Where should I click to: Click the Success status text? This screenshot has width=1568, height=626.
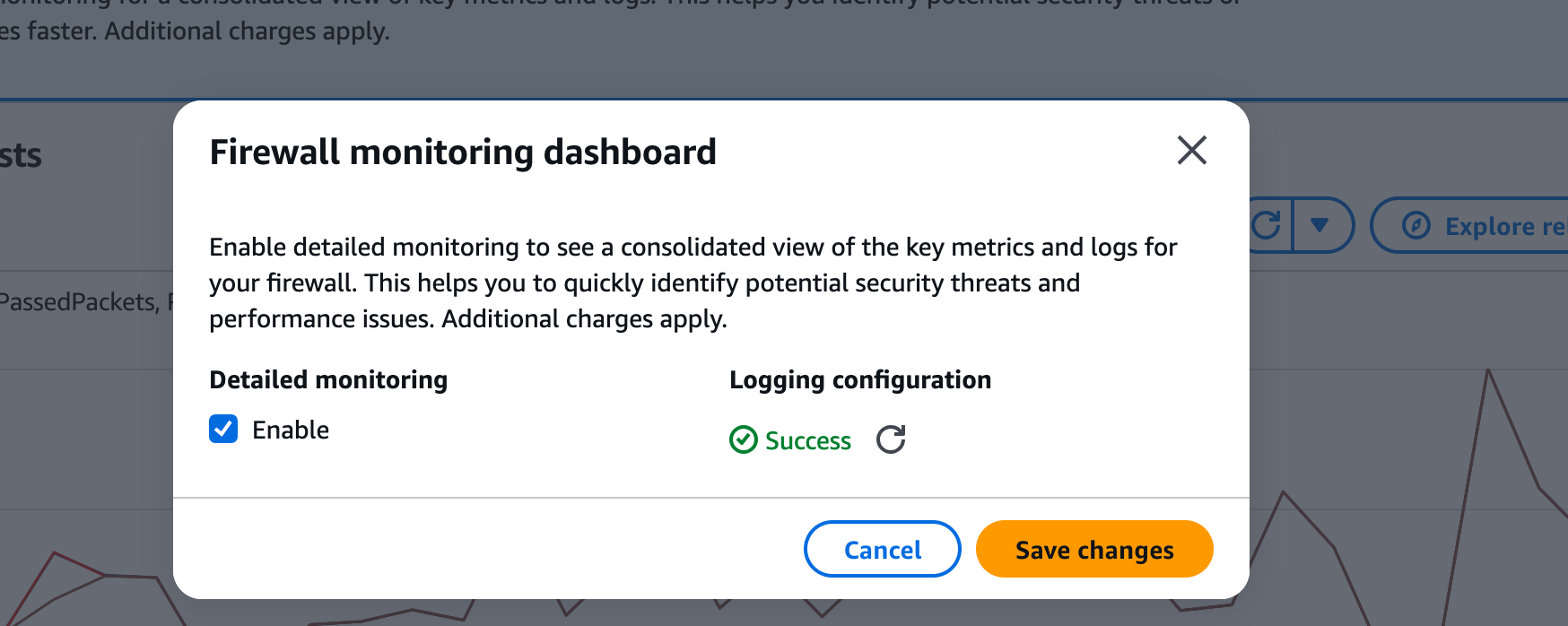tap(807, 441)
